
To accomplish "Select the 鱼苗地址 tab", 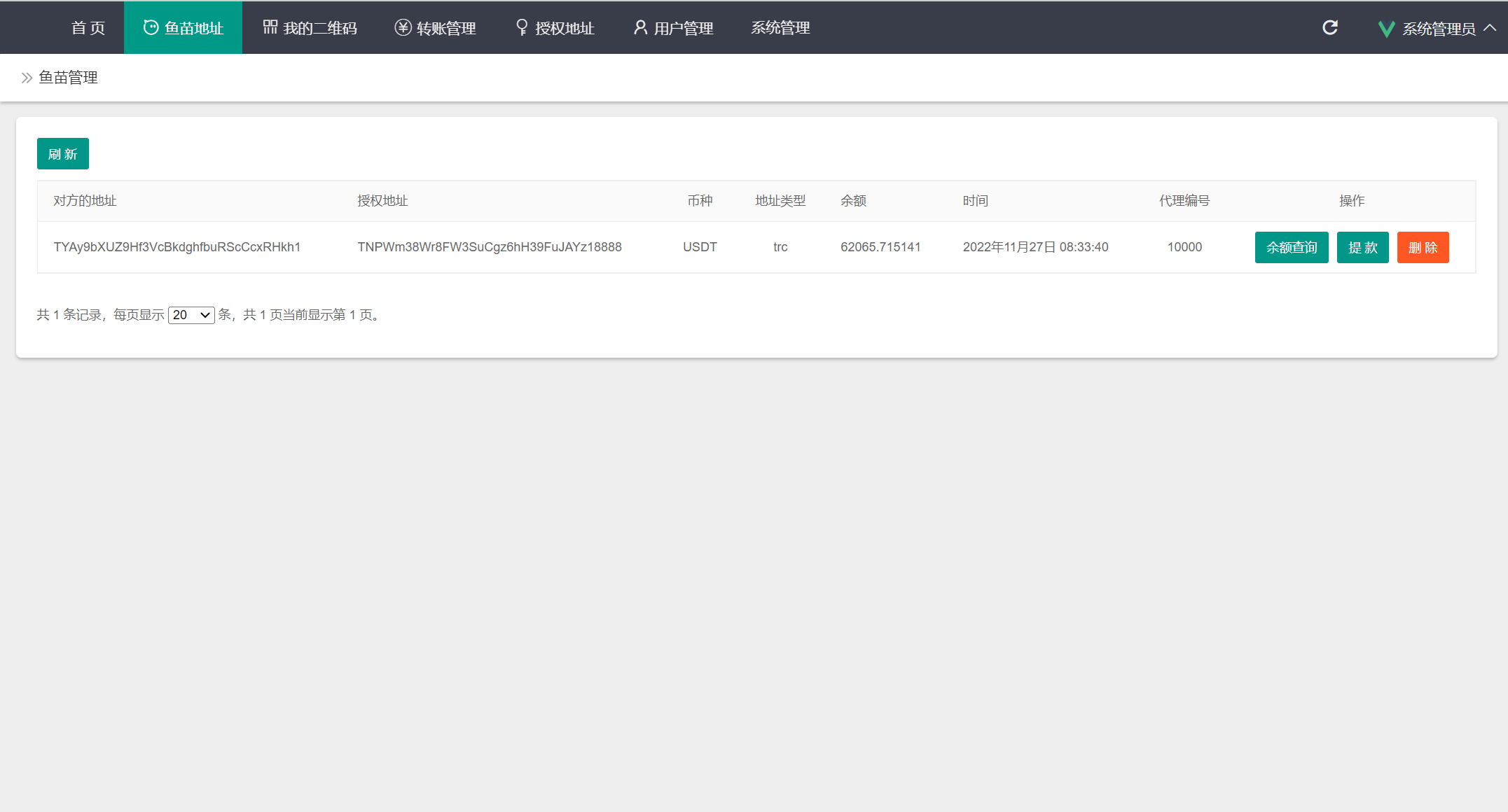I will 184,28.
